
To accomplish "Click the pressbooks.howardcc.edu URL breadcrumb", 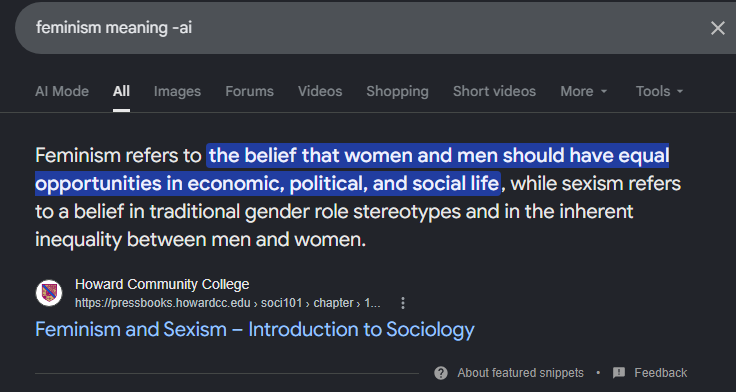I will pos(228,303).
